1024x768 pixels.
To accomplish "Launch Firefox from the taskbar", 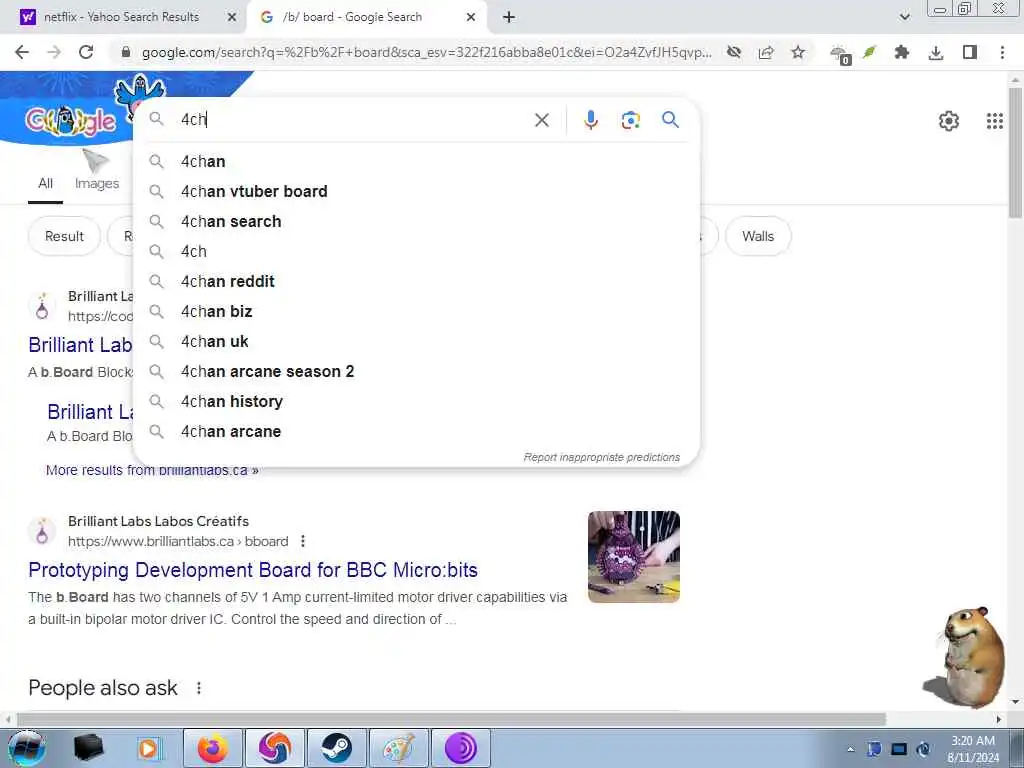I will pyautogui.click(x=213, y=748).
